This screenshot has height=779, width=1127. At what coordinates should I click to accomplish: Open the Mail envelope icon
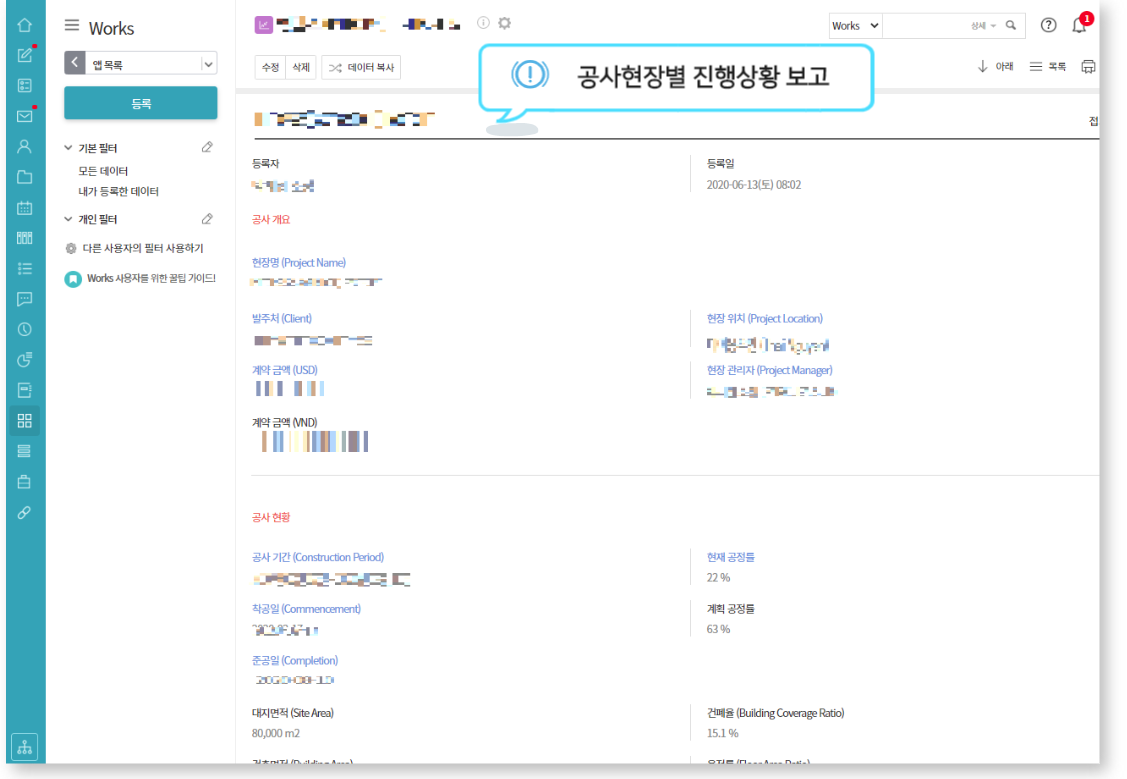pos(24,116)
